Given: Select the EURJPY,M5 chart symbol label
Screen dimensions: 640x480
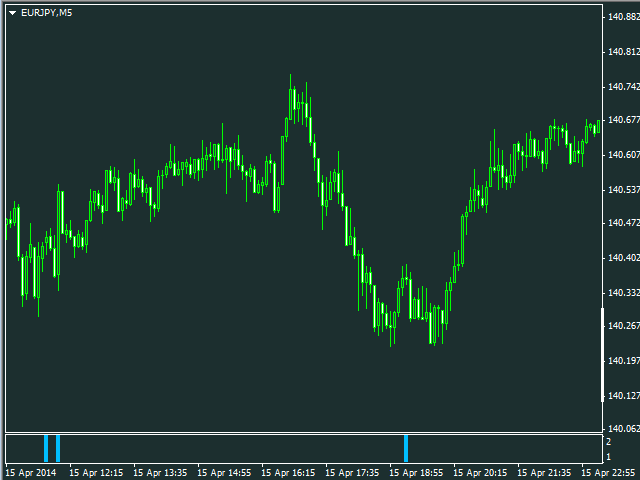Looking at the screenshot, I should (47, 13).
